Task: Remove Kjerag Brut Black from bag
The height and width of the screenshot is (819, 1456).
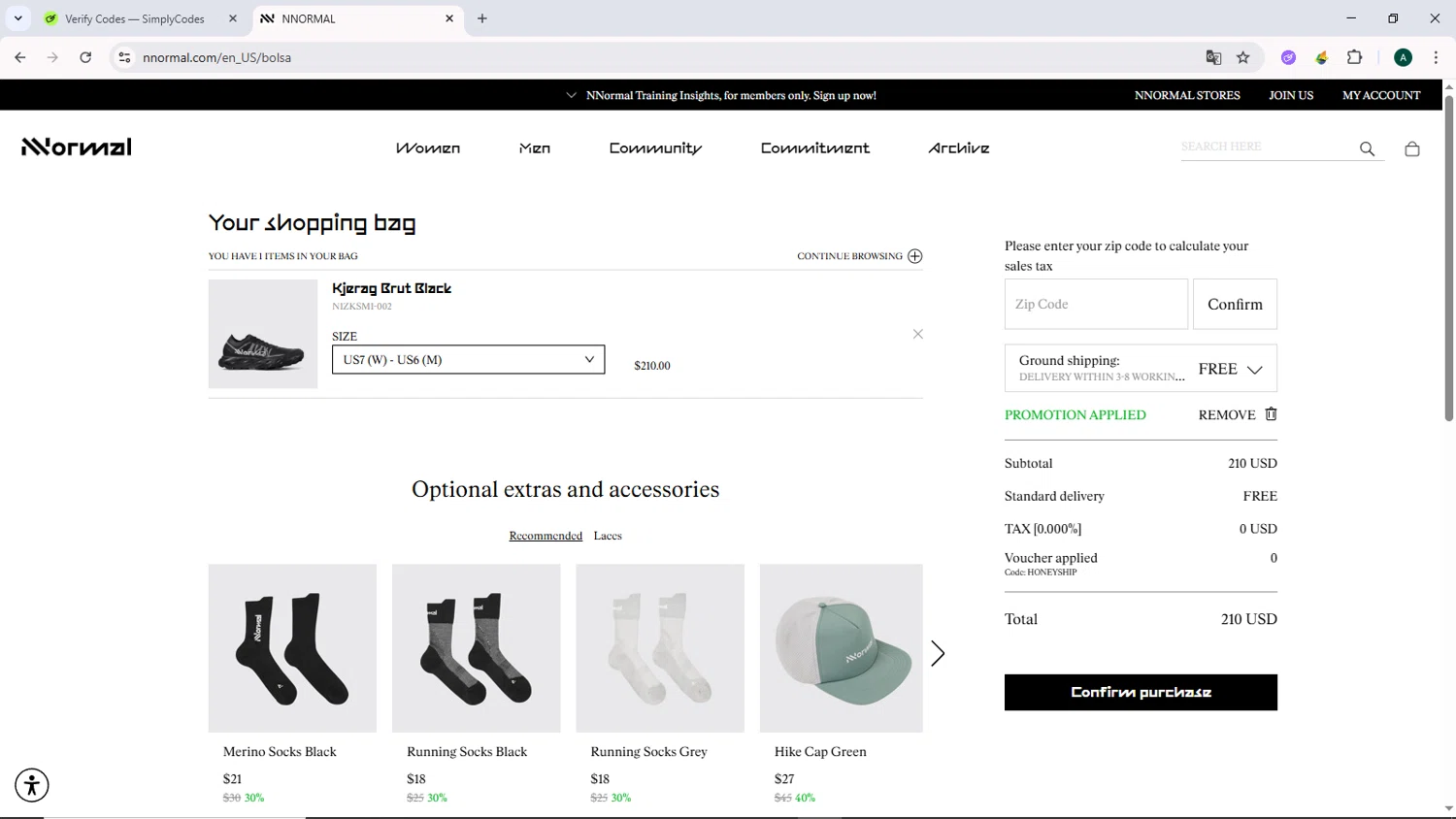Action: (x=918, y=334)
